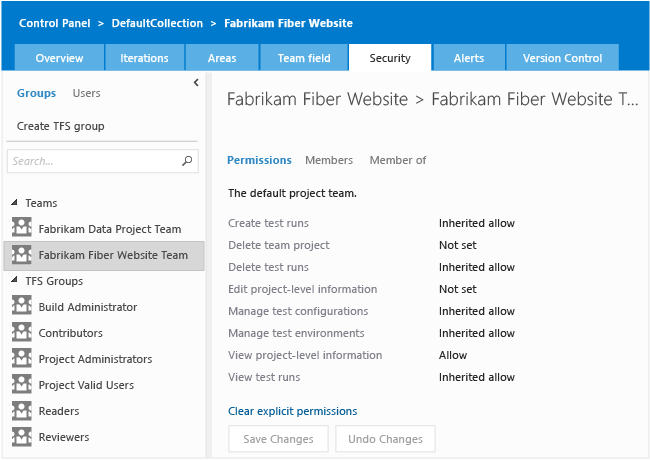Change View test runs permission value
The height and width of the screenshot is (460, 650).
tap(477, 377)
